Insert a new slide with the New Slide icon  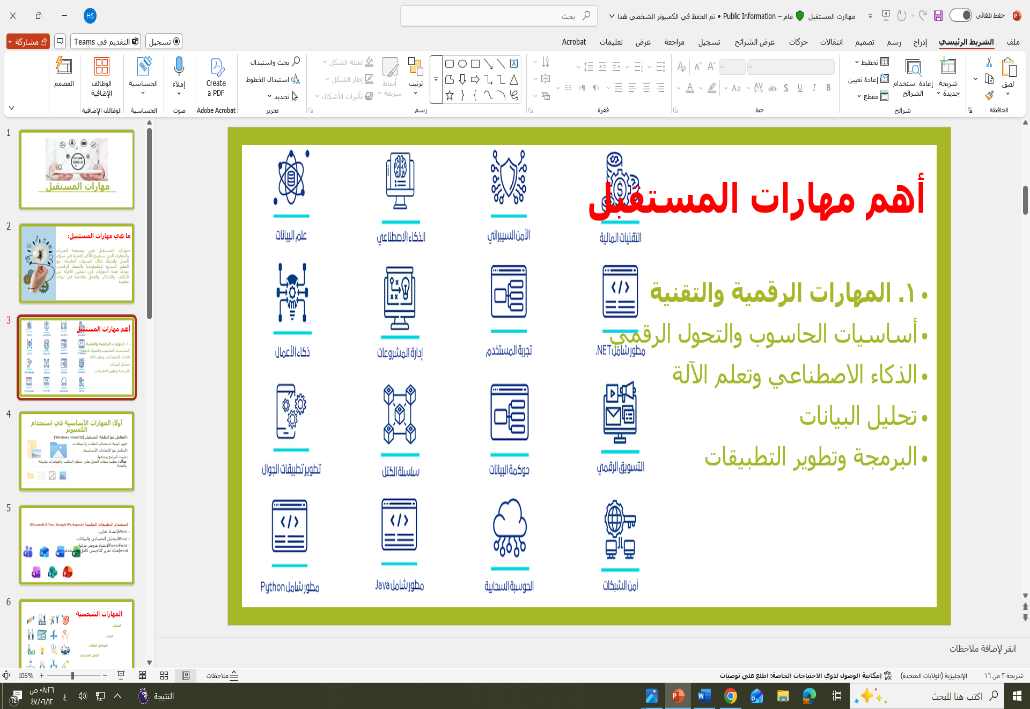tap(948, 67)
